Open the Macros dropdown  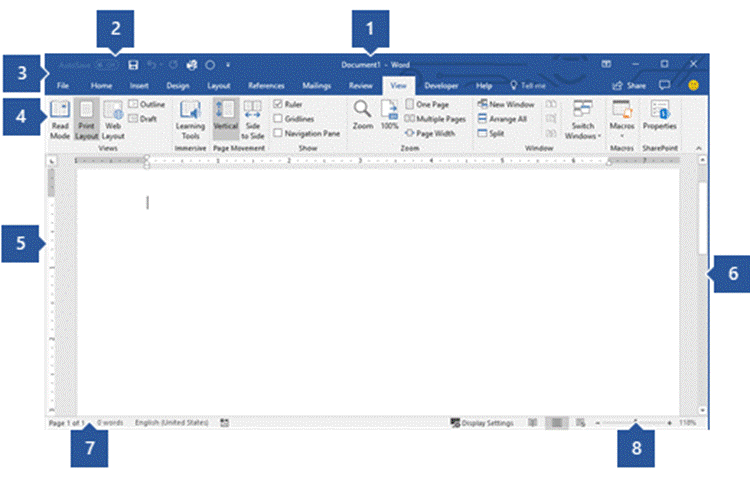[x=622, y=120]
